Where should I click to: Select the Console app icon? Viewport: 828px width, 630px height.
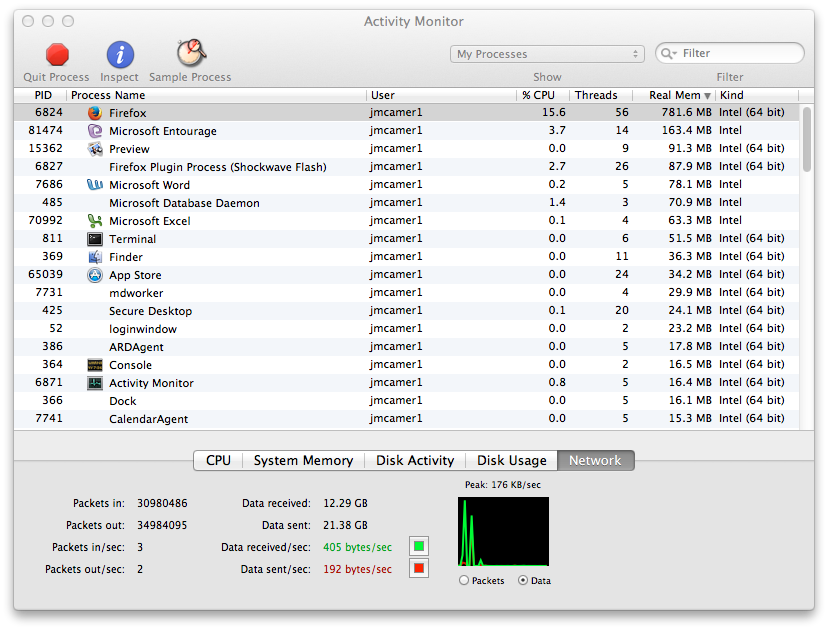(x=95, y=365)
